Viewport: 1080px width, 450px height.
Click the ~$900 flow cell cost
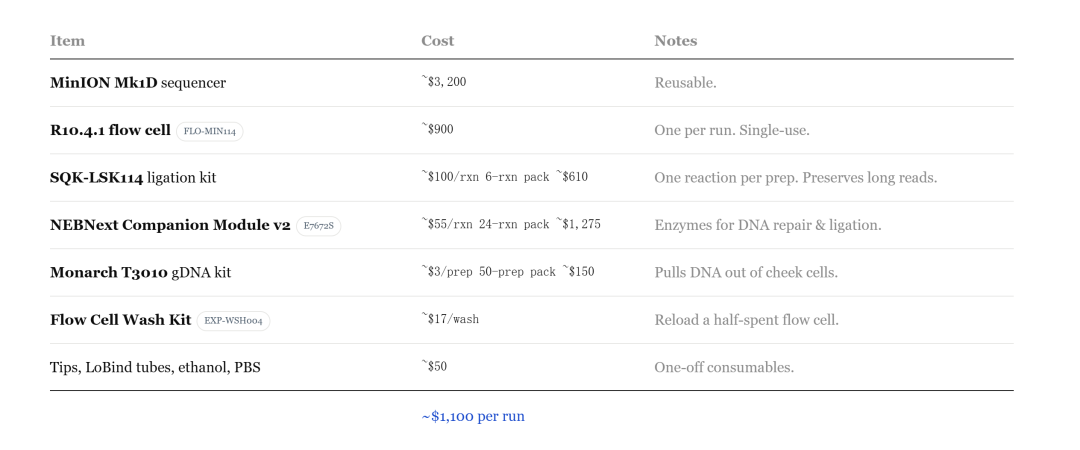pyautogui.click(x=437, y=130)
